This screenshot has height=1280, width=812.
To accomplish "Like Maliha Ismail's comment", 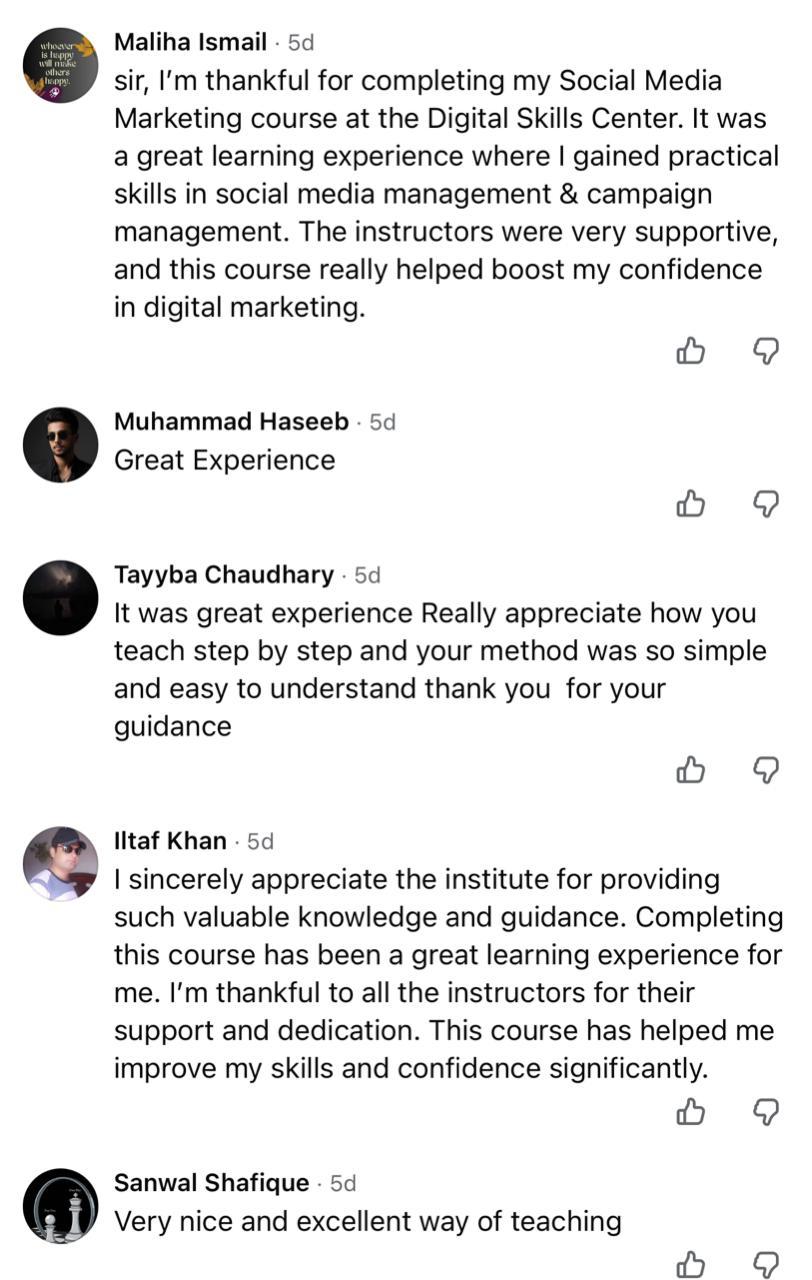I will 691,351.
